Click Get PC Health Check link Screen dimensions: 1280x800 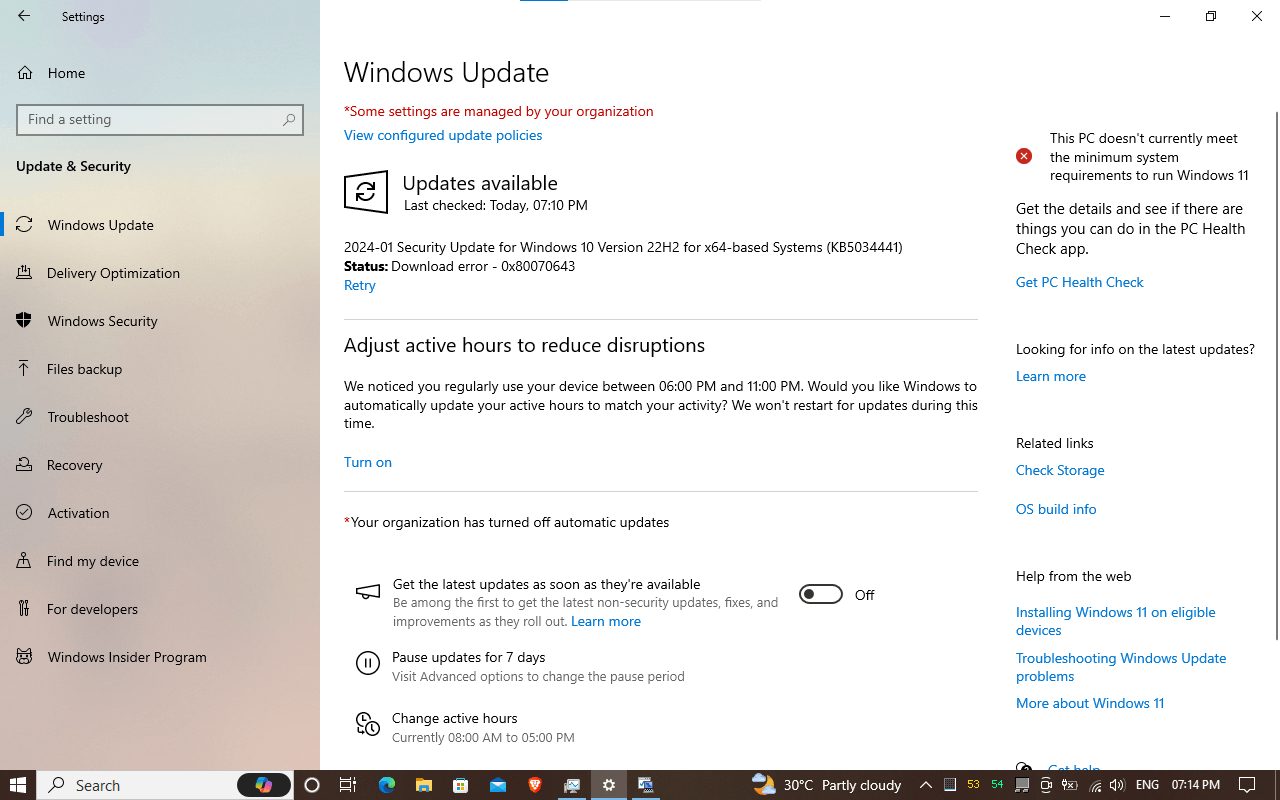click(1080, 282)
